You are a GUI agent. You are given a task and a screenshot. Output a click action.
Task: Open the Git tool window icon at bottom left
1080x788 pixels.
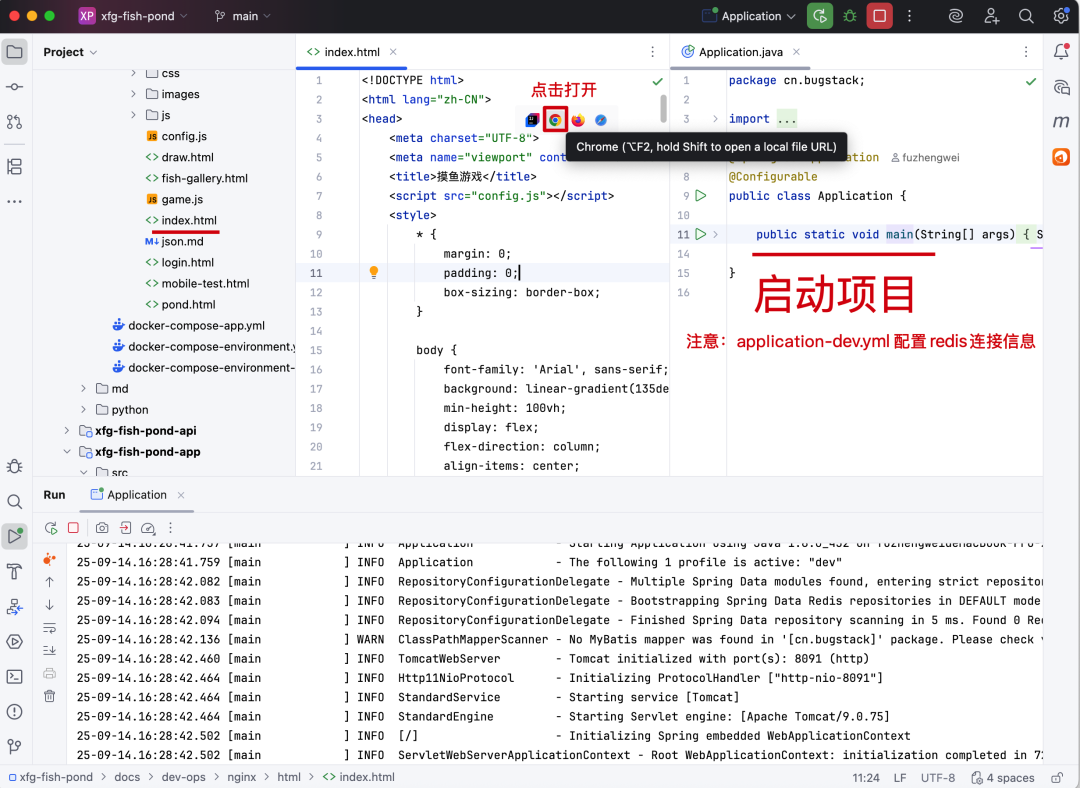point(14,747)
